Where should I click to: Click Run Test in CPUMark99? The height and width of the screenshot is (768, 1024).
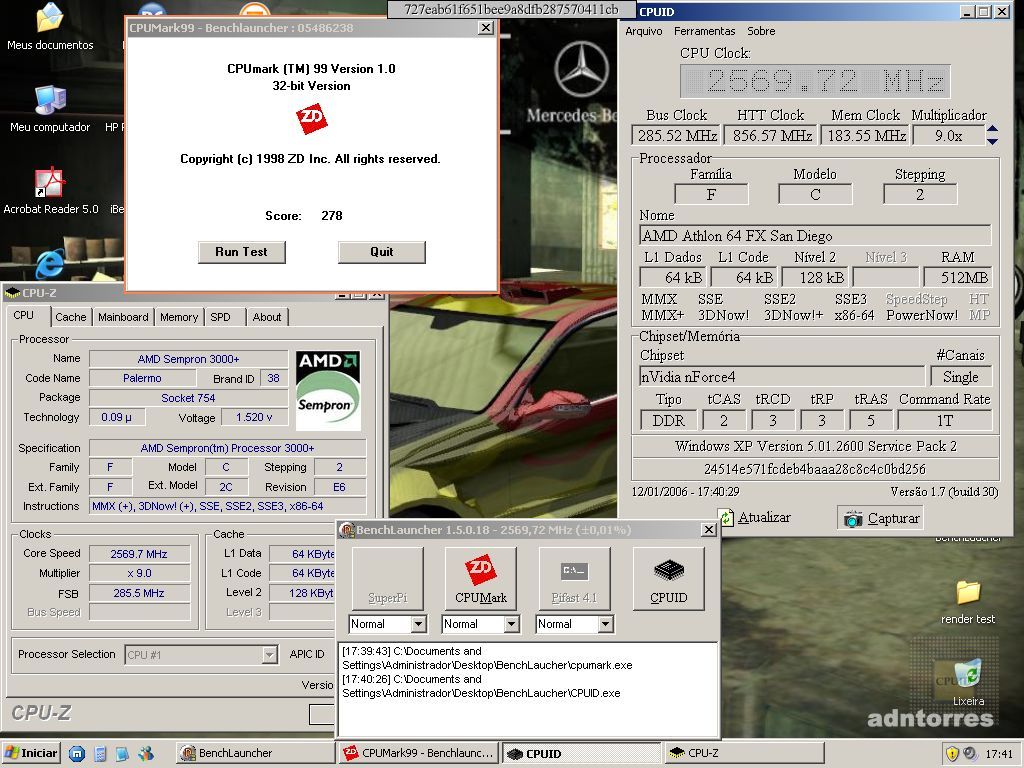242,252
